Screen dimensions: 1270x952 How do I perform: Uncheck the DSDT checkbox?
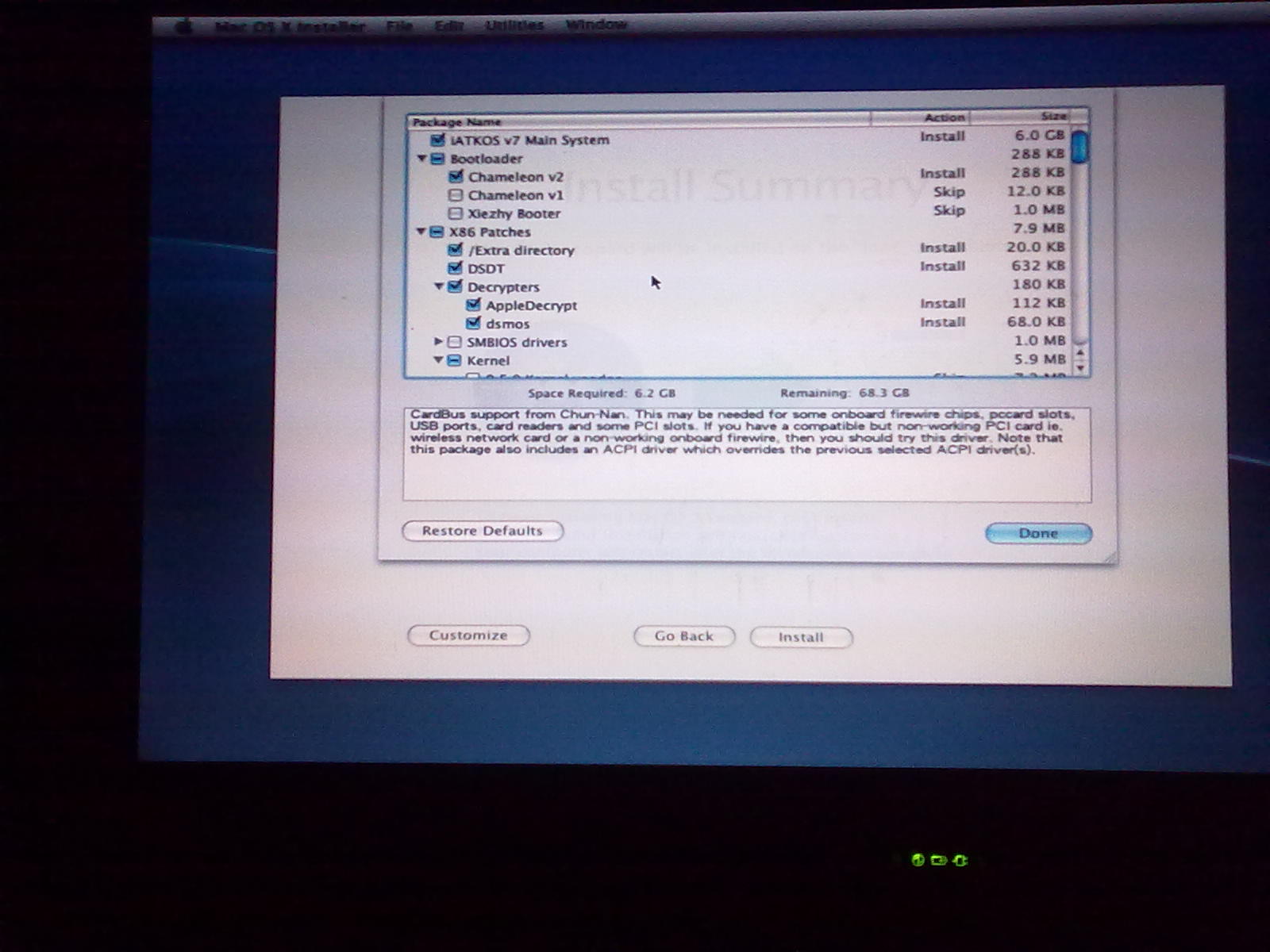click(x=456, y=268)
